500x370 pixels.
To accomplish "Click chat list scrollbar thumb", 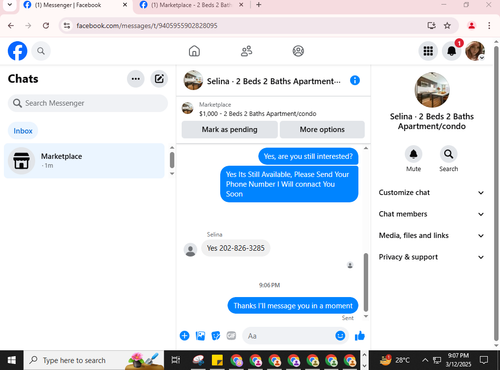I will pos(172,160).
